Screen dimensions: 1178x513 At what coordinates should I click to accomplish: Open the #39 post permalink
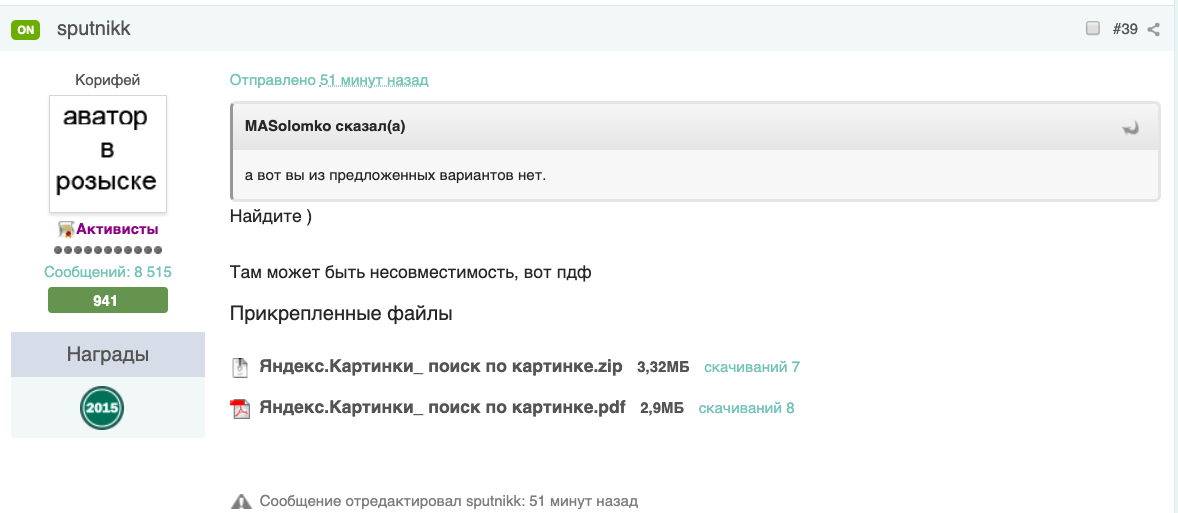1125,29
